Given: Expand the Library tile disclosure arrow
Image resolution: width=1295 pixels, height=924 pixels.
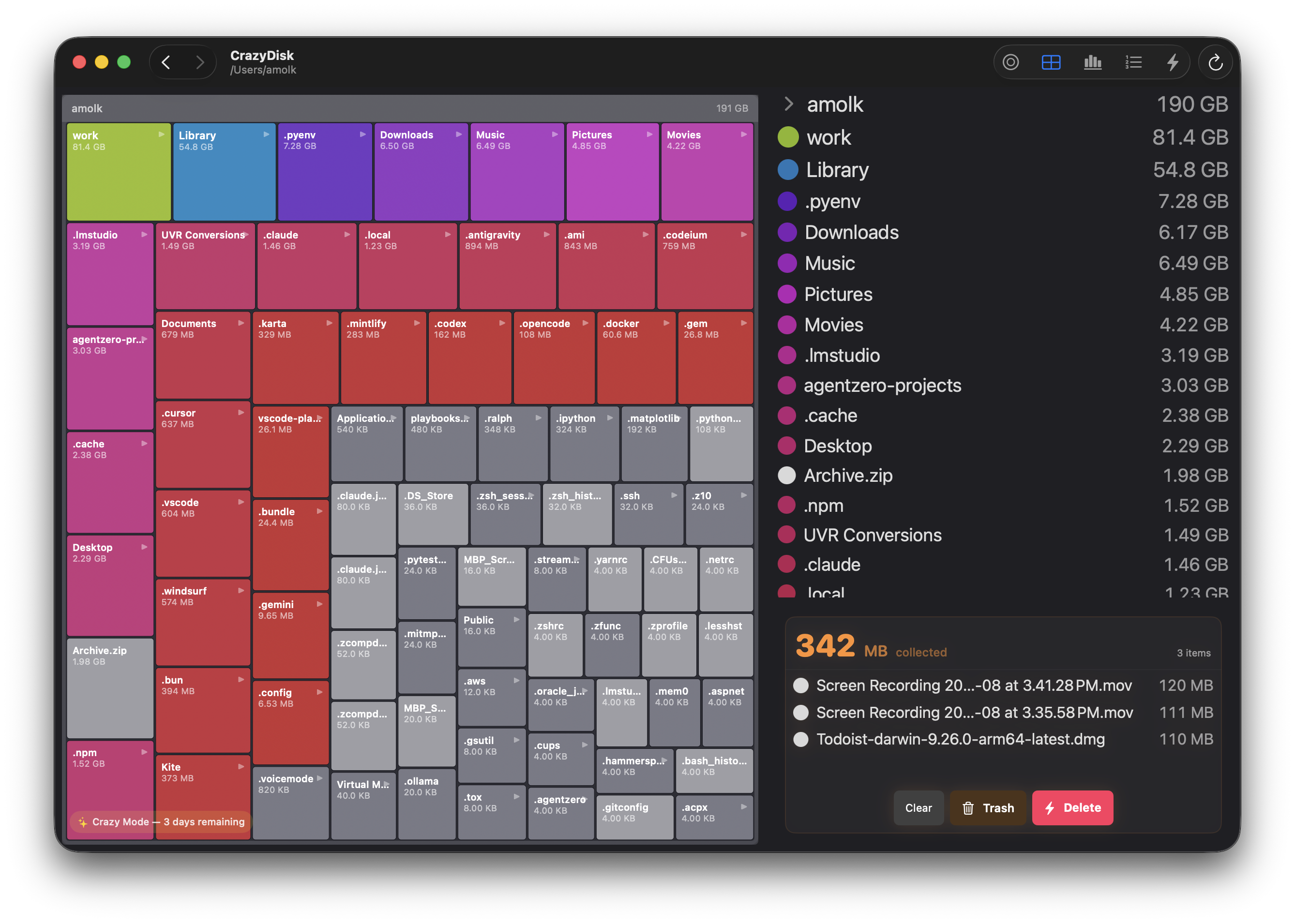Looking at the screenshot, I should 266,134.
